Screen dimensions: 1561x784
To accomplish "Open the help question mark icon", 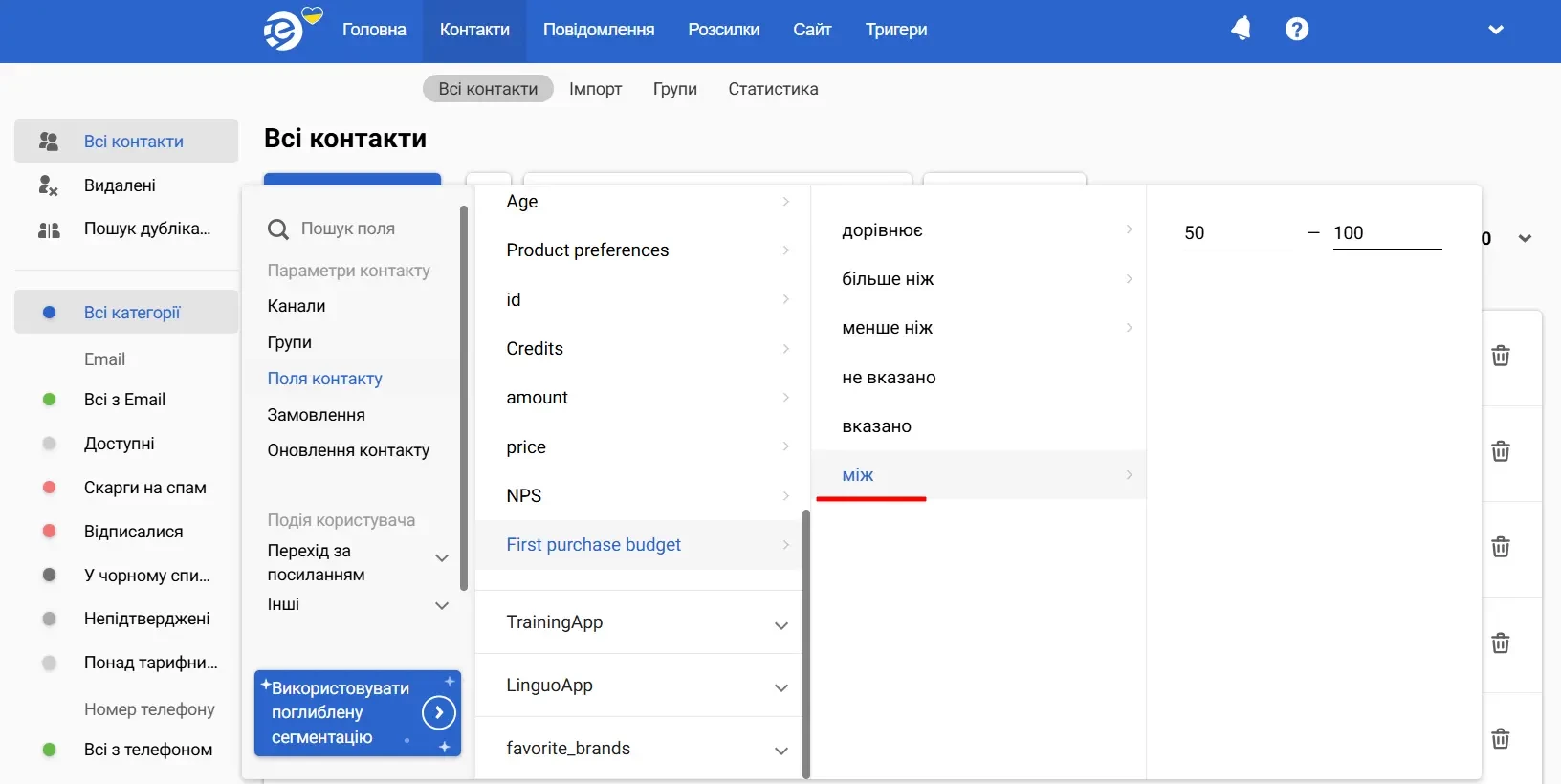I will coord(1297,29).
